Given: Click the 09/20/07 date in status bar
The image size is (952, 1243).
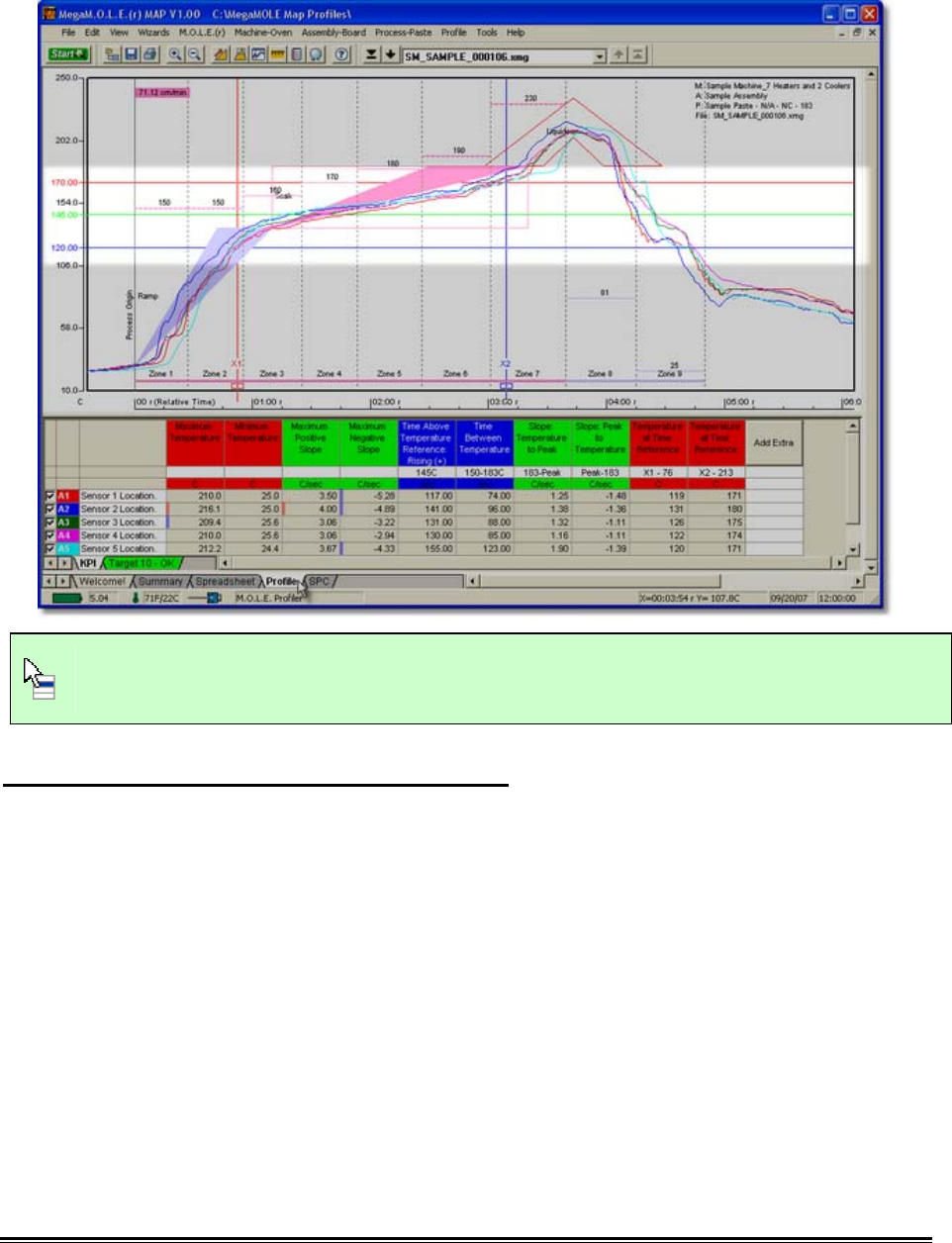Looking at the screenshot, I should [x=789, y=599].
